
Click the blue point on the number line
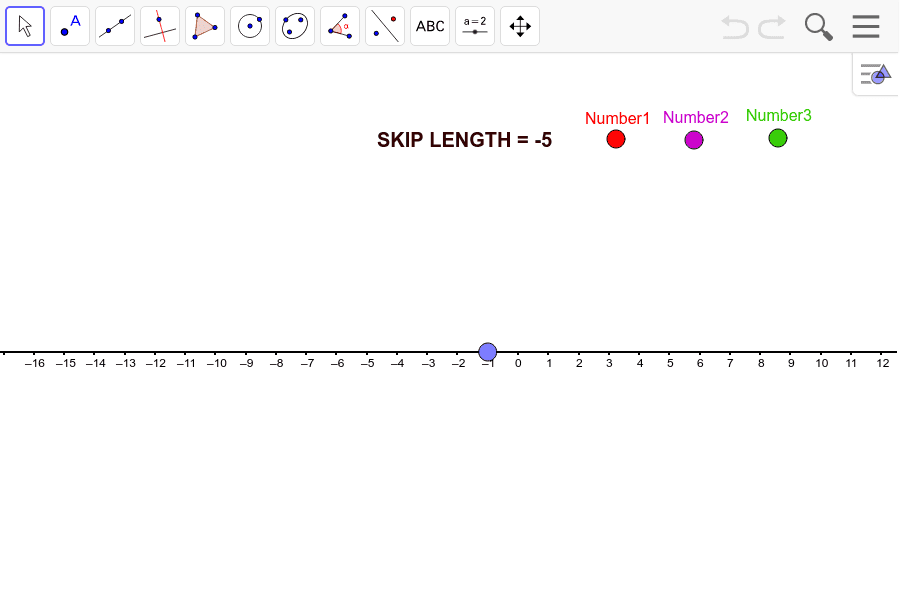click(x=487, y=352)
